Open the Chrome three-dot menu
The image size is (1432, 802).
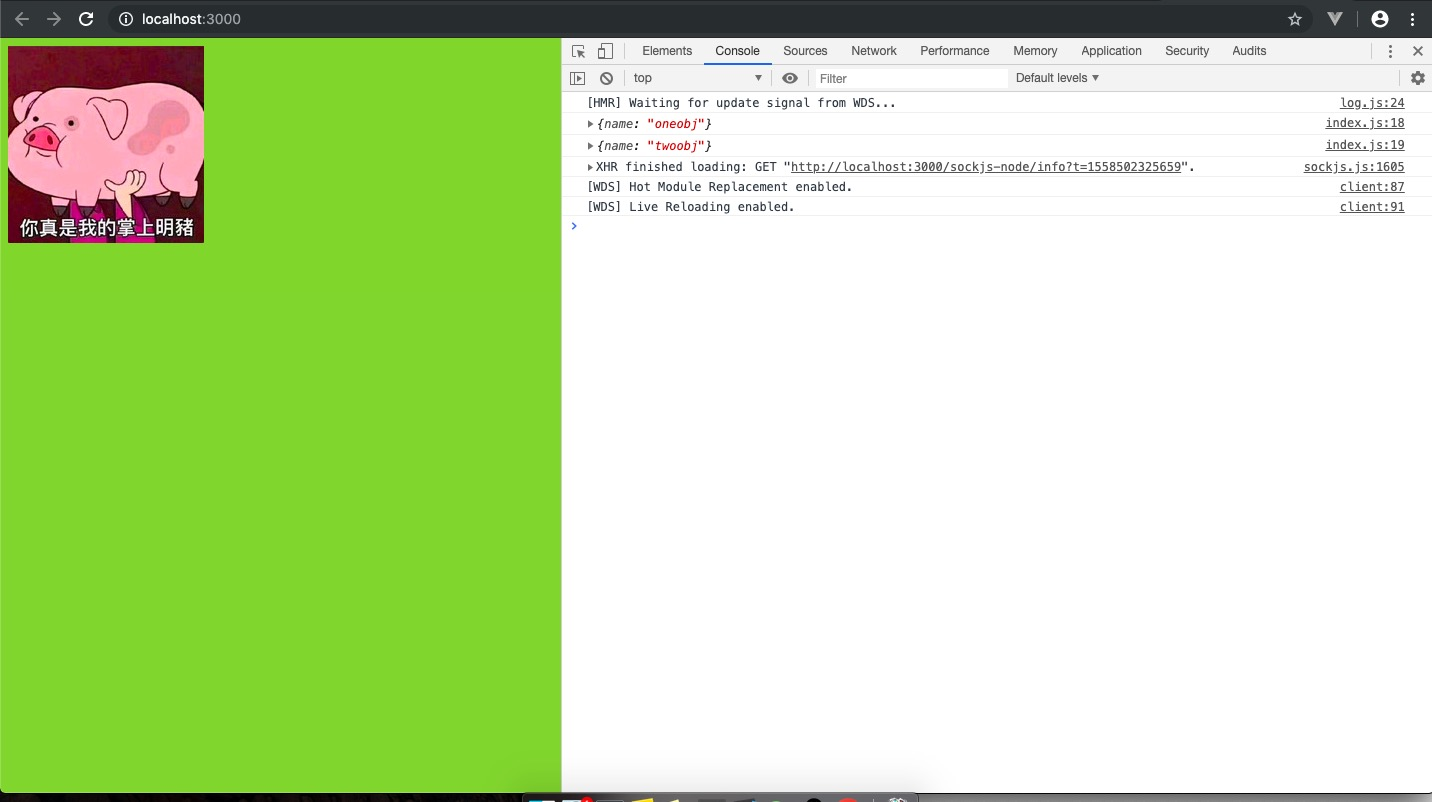[x=1414, y=19]
